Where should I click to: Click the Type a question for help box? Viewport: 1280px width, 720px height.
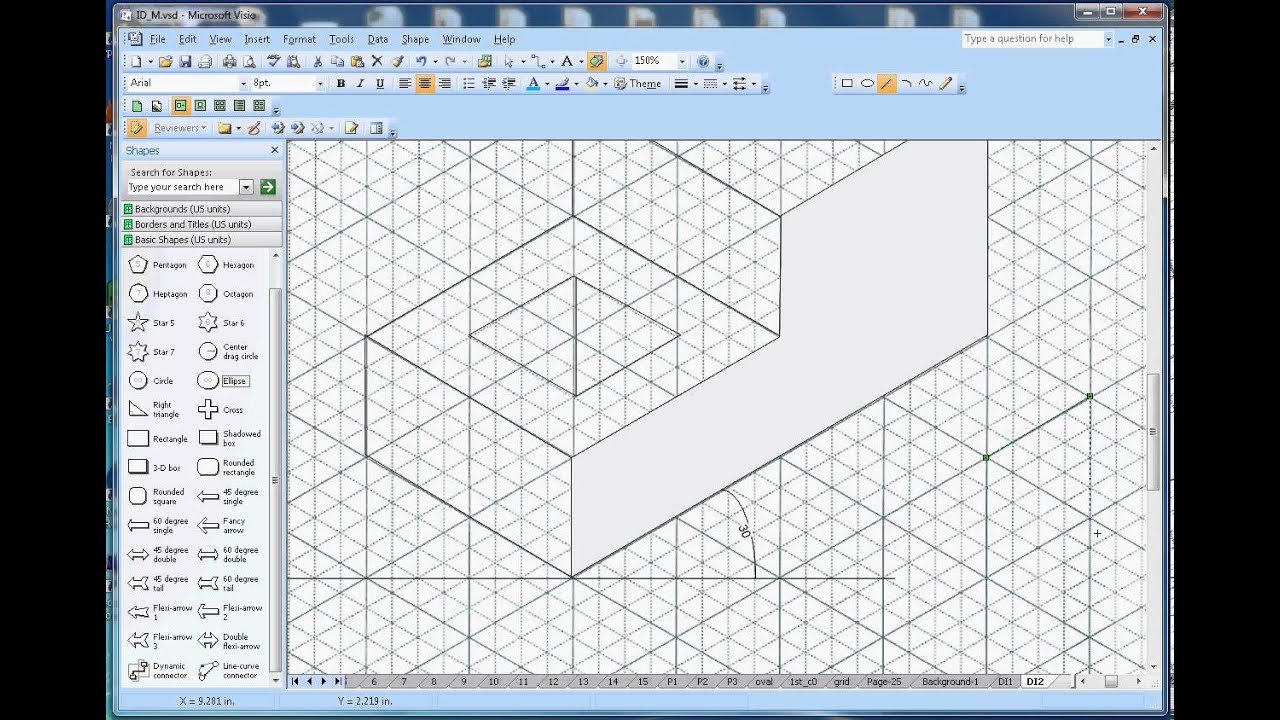click(x=1032, y=39)
